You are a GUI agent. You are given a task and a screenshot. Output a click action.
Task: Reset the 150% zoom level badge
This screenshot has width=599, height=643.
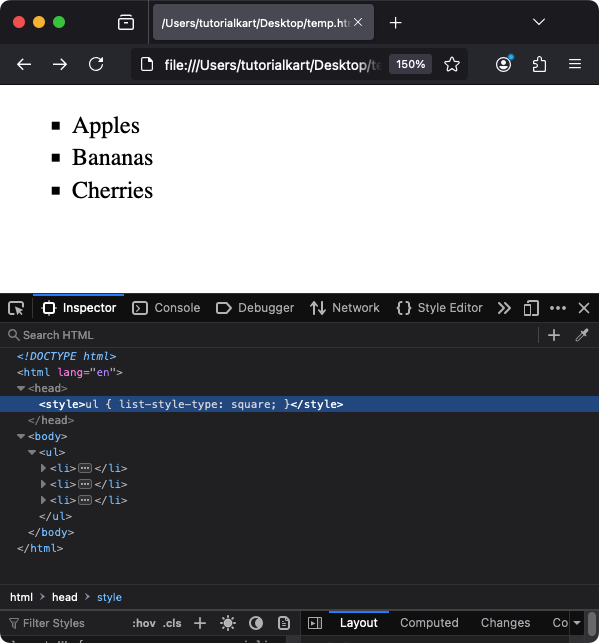tap(410, 64)
